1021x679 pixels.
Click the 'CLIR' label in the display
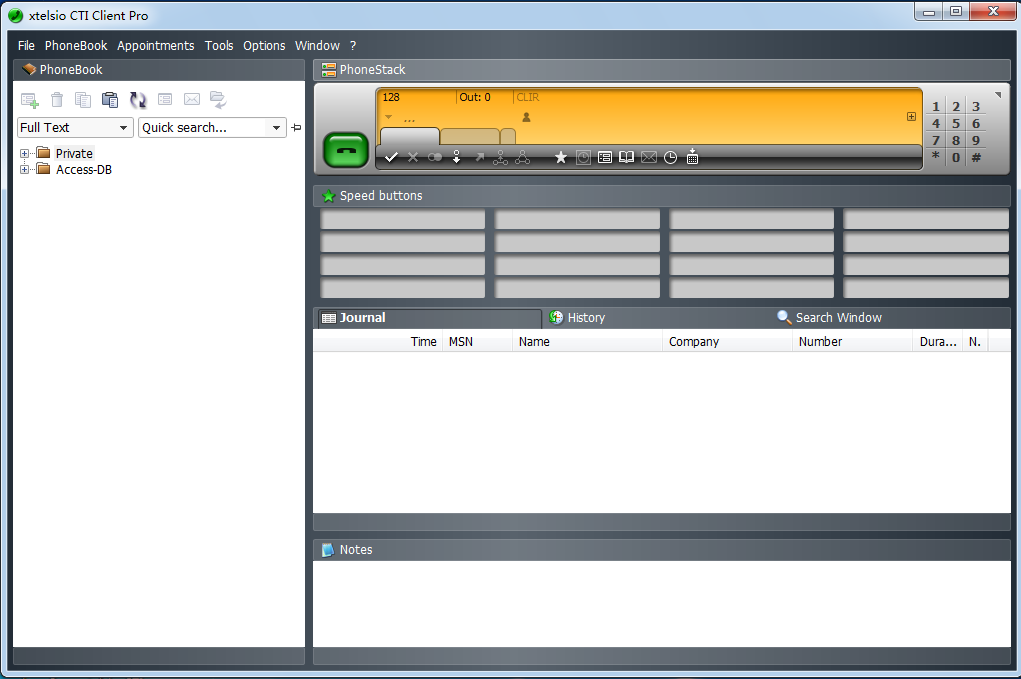pos(527,97)
